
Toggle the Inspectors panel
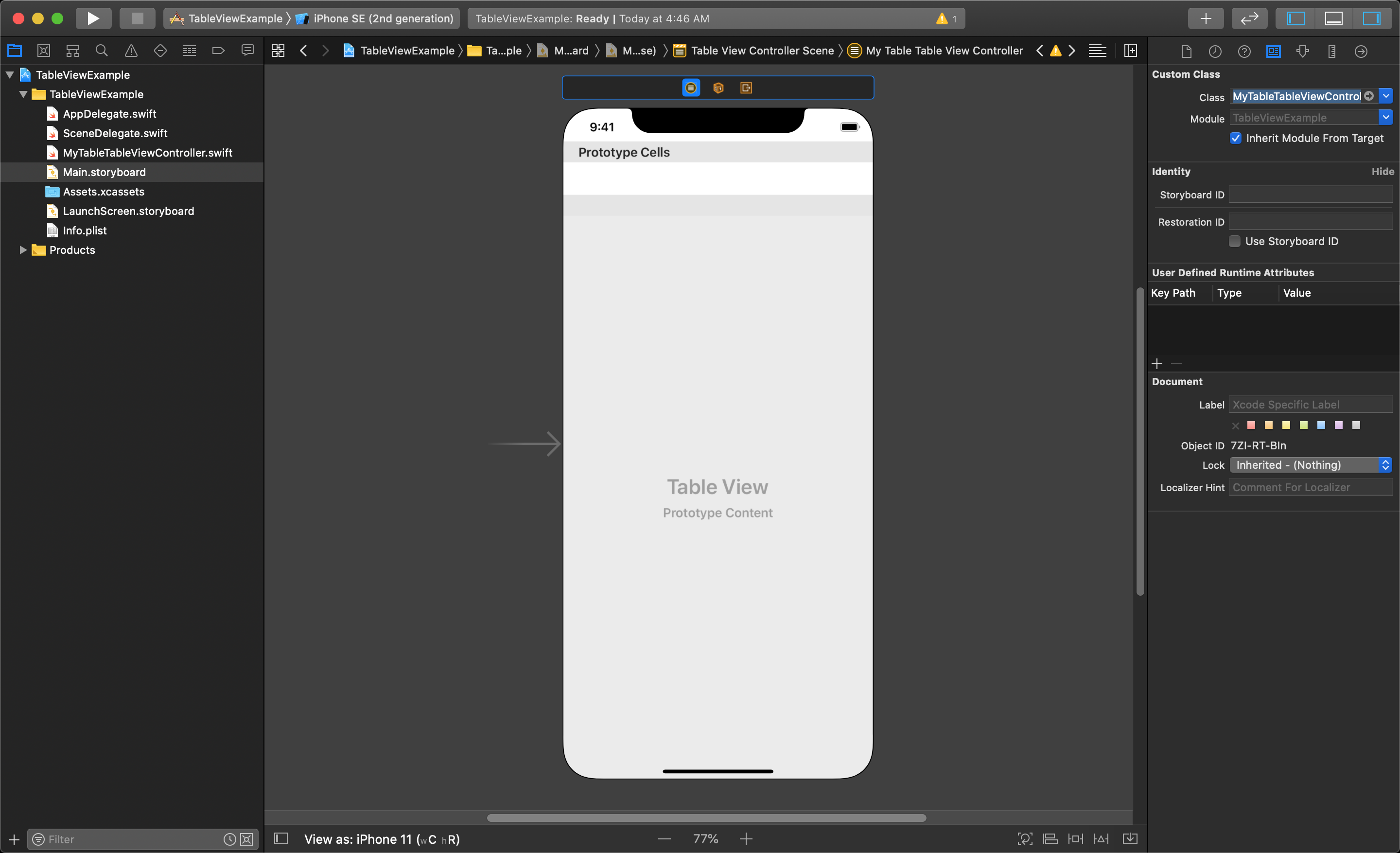coord(1372,18)
